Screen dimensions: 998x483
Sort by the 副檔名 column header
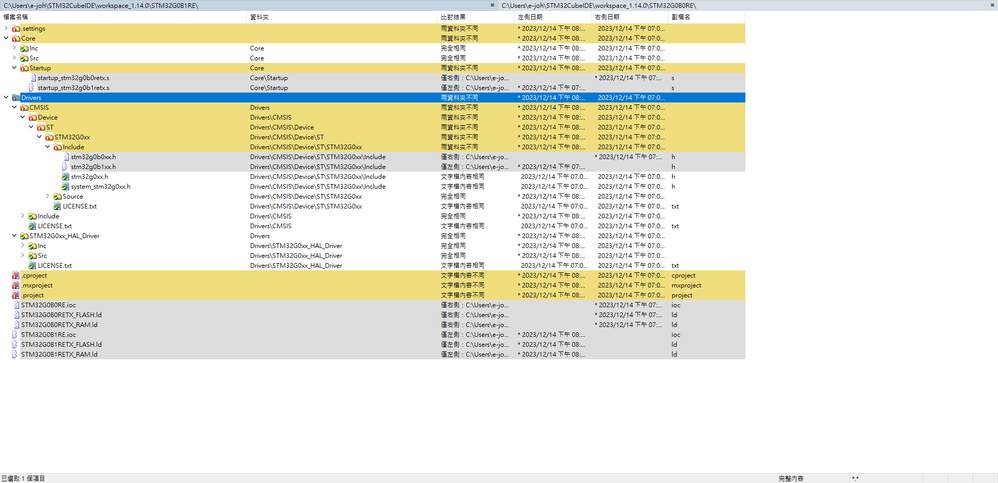point(706,17)
